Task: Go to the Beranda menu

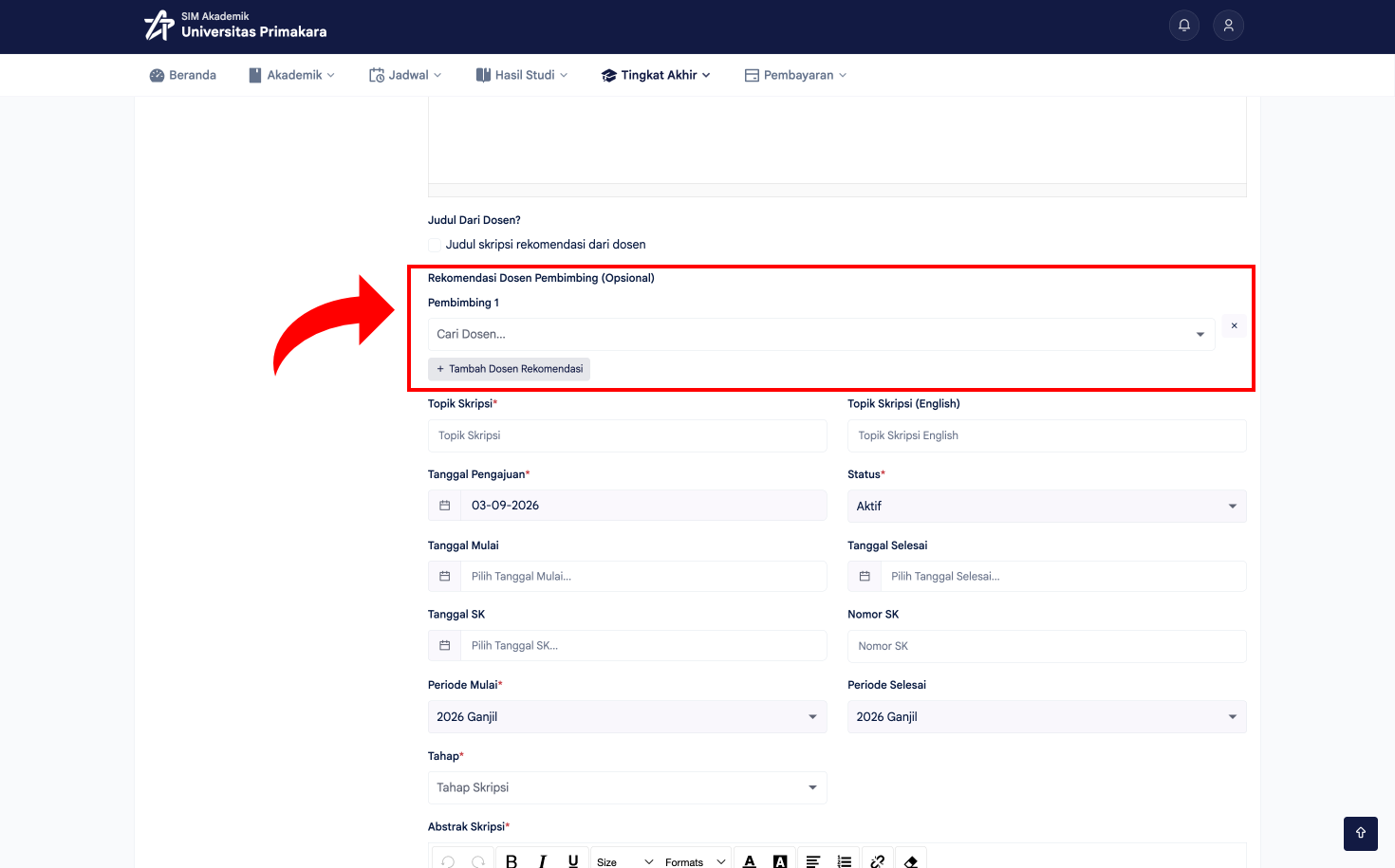Action: pyautogui.click(x=183, y=75)
